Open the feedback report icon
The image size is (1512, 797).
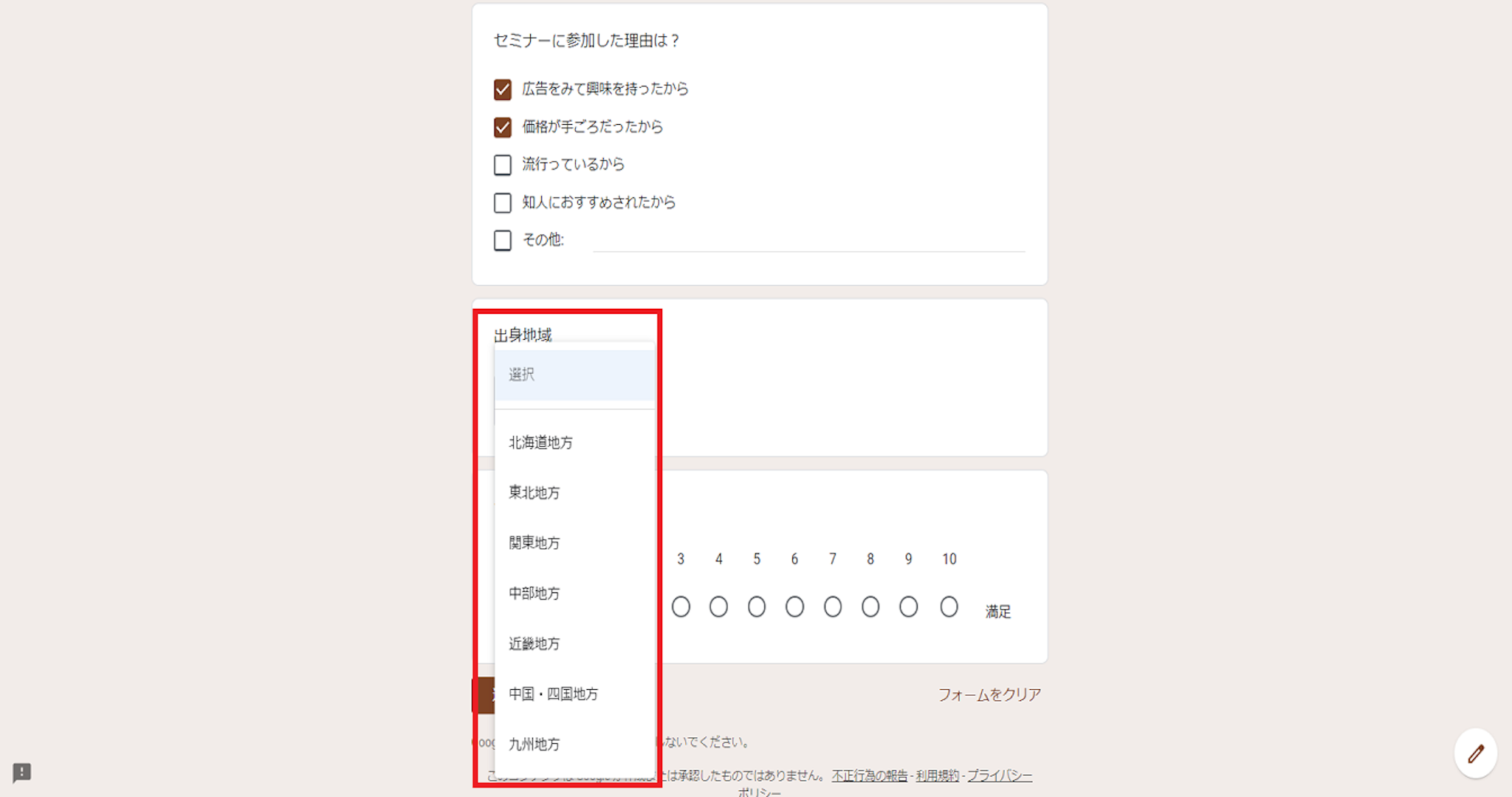[22, 773]
